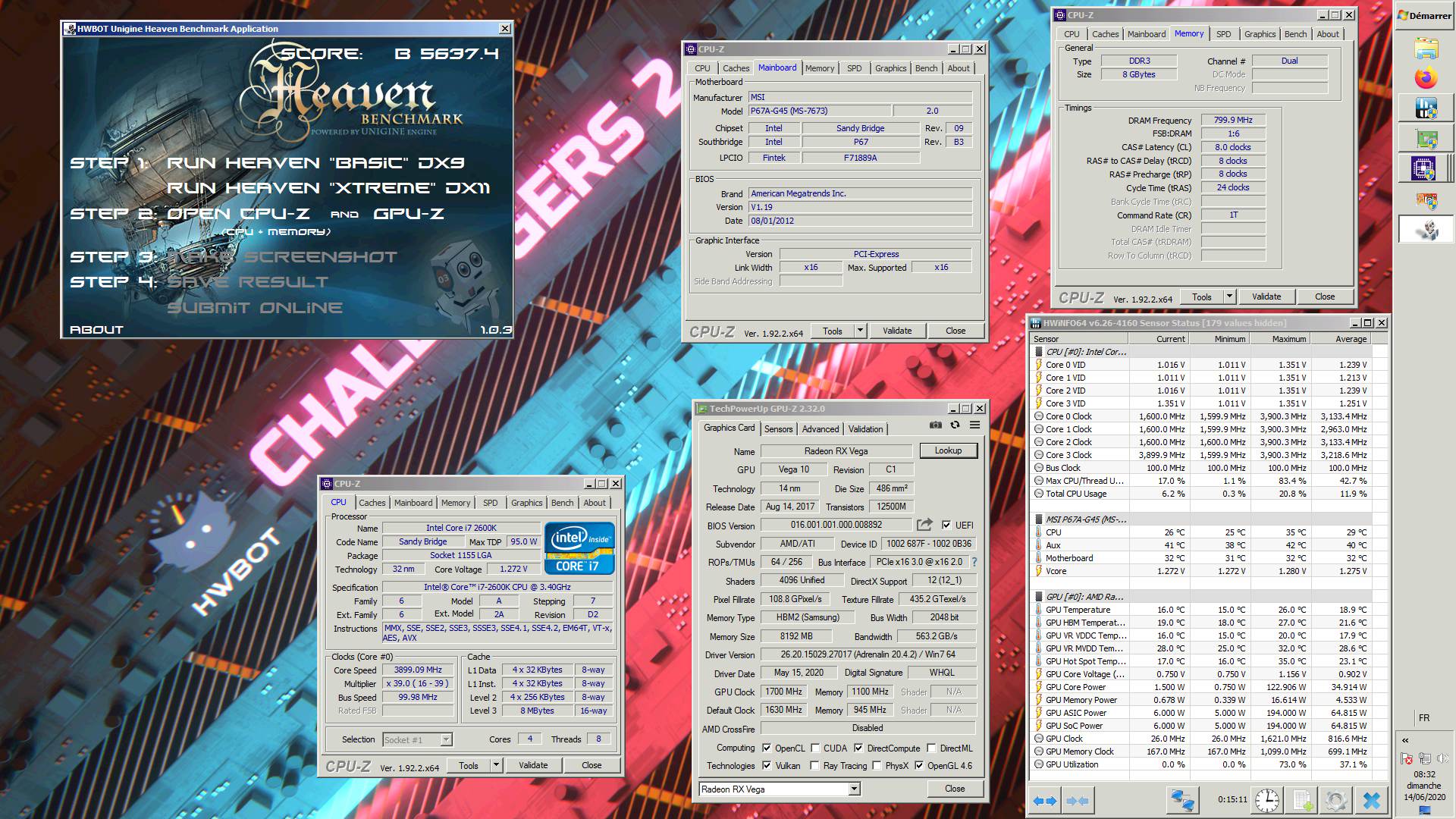
Task: Take GPU-Z screenshot with camera icon
Action: (936, 425)
